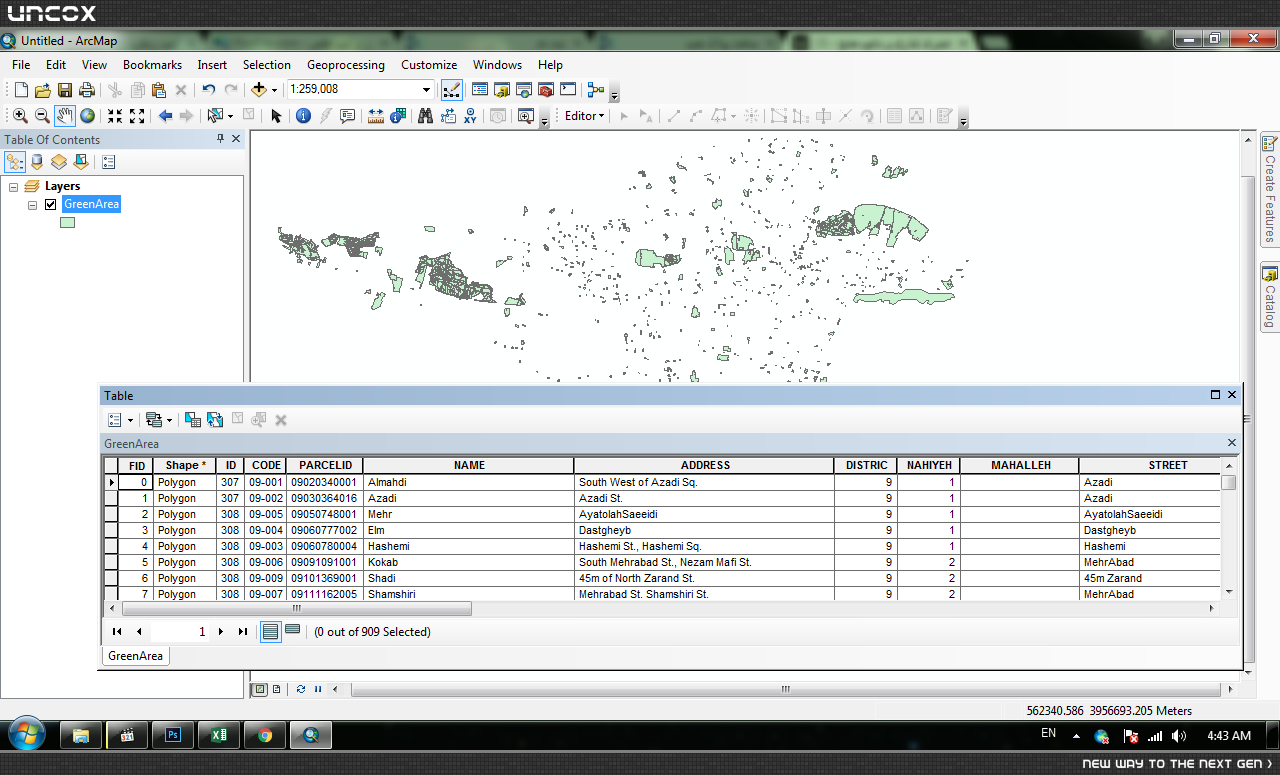The image size is (1280, 775).
Task: Open the Create Features side panel
Action: click(x=1270, y=189)
